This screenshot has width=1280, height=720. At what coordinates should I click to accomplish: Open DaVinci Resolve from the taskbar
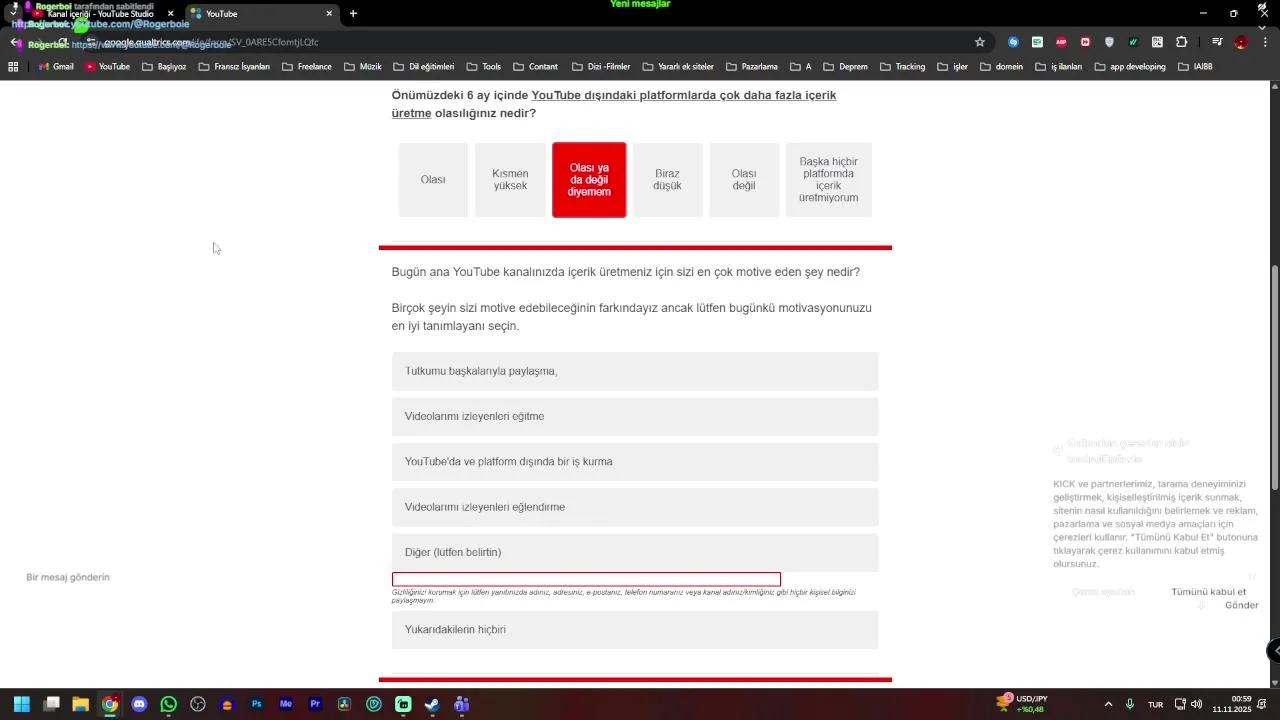tap(345, 704)
